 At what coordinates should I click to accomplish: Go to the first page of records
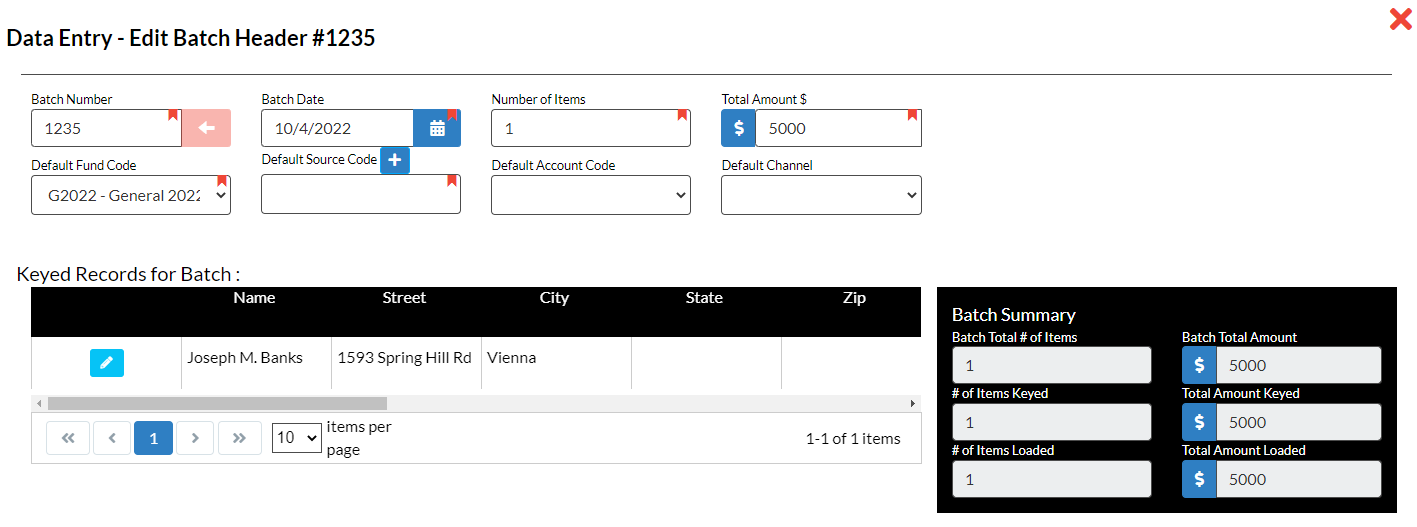pos(68,438)
